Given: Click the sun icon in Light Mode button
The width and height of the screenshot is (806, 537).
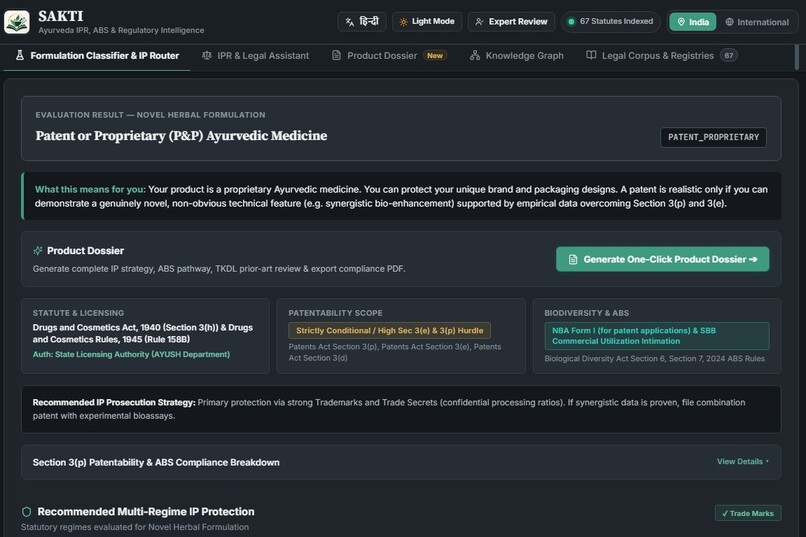Looking at the screenshot, I should [x=404, y=22].
